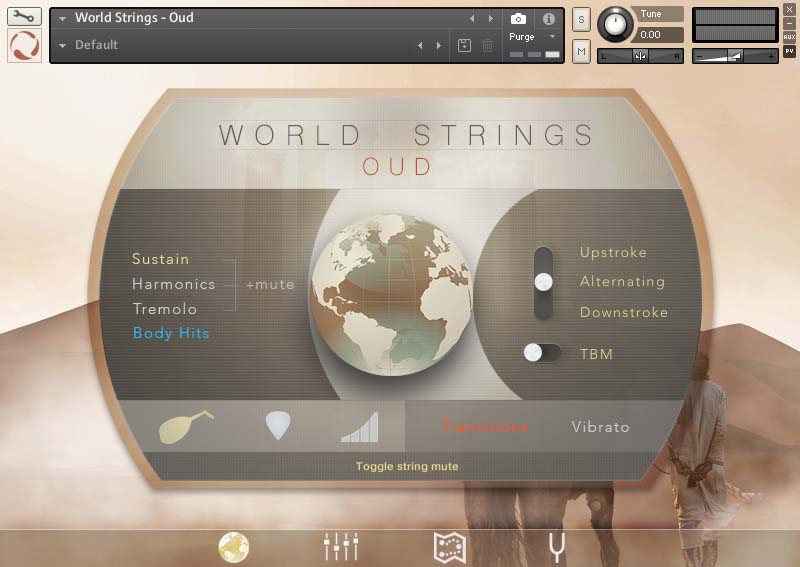The width and height of the screenshot is (800, 567).
Task: Select the previous snapshot arrow on Default row
Action: [x=420, y=45]
